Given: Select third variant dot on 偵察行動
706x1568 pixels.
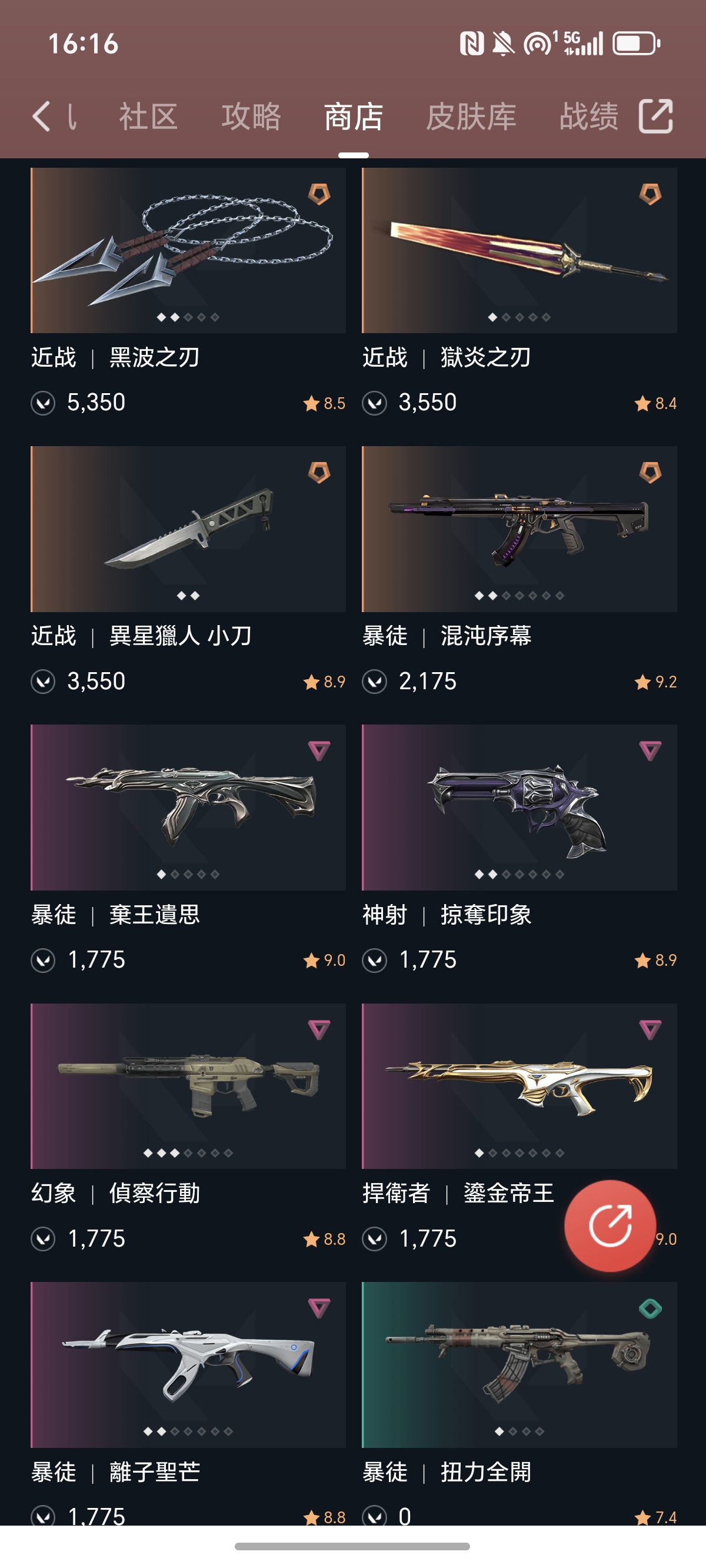Looking at the screenshot, I should [175, 1153].
